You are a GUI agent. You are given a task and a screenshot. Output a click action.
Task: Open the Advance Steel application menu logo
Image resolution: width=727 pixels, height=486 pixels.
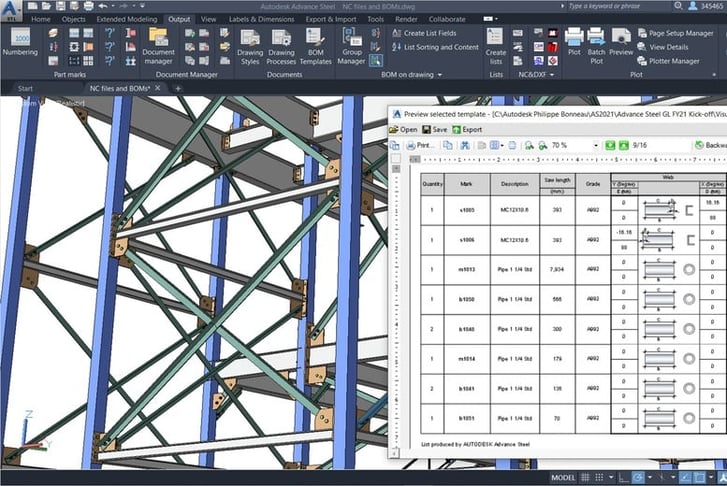10,10
